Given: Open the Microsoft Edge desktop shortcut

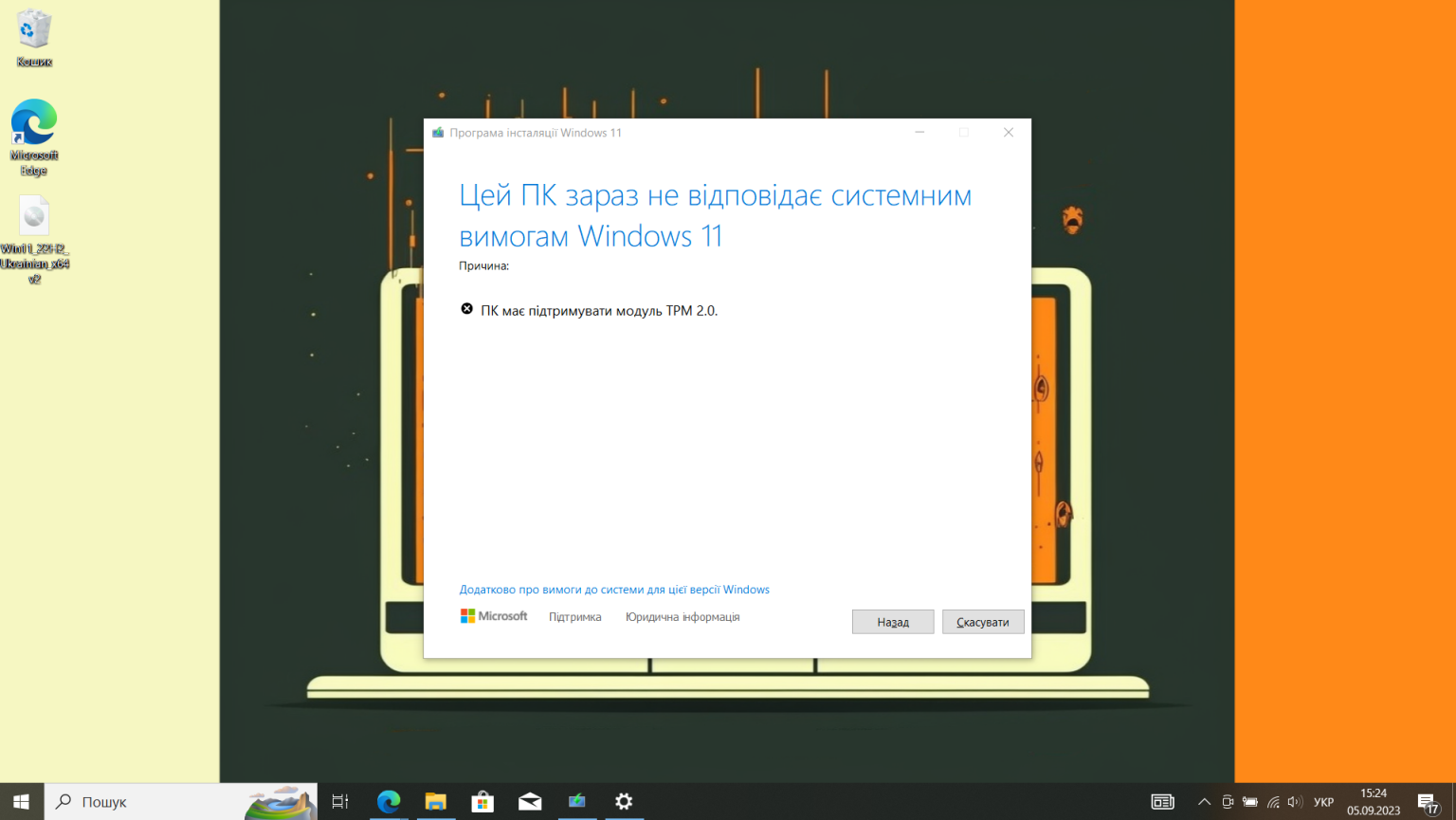Looking at the screenshot, I should point(34,128).
